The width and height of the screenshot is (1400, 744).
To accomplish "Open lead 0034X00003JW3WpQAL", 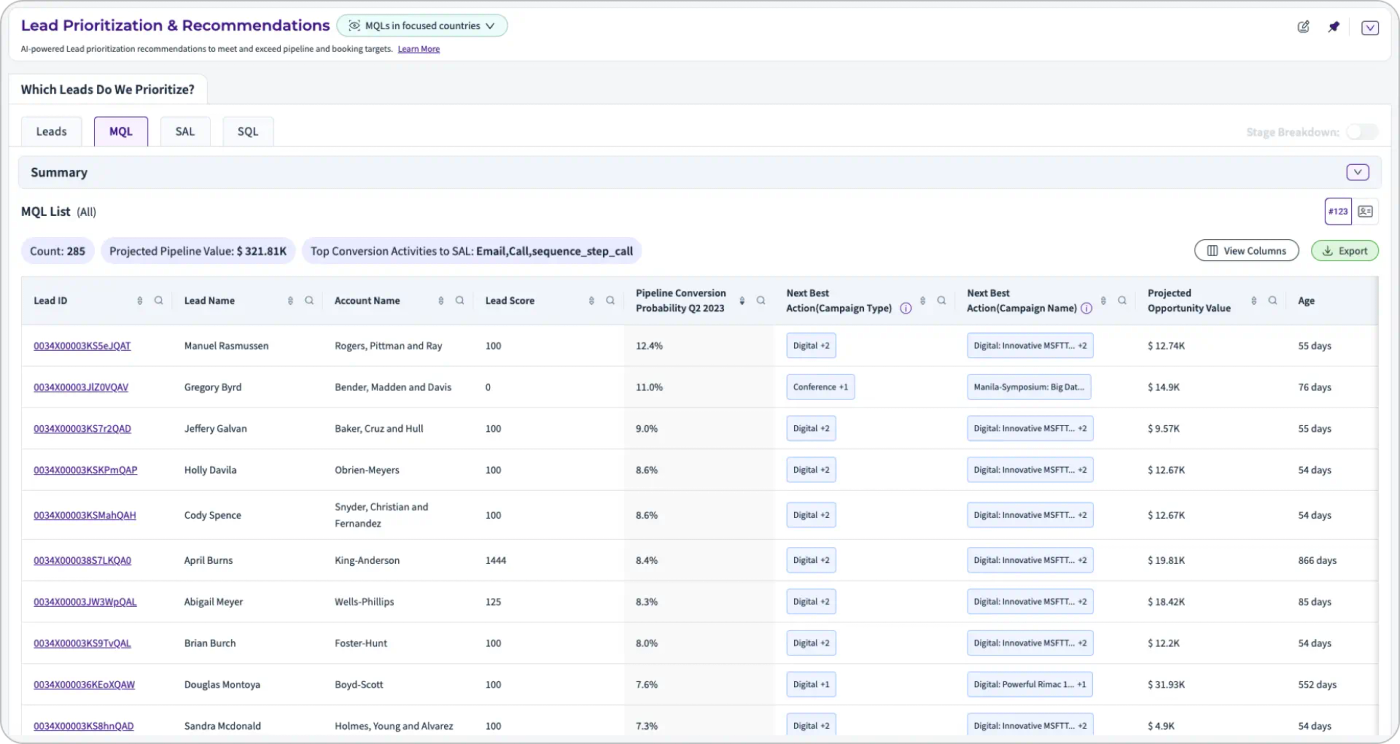I will [85, 602].
